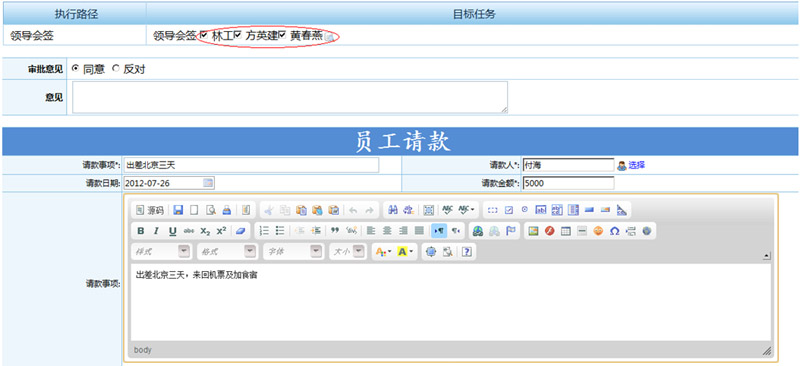Image resolution: width=800 pixels, height=366 pixels.
Task: Click the New Page blank document icon
Action: [x=194, y=210]
